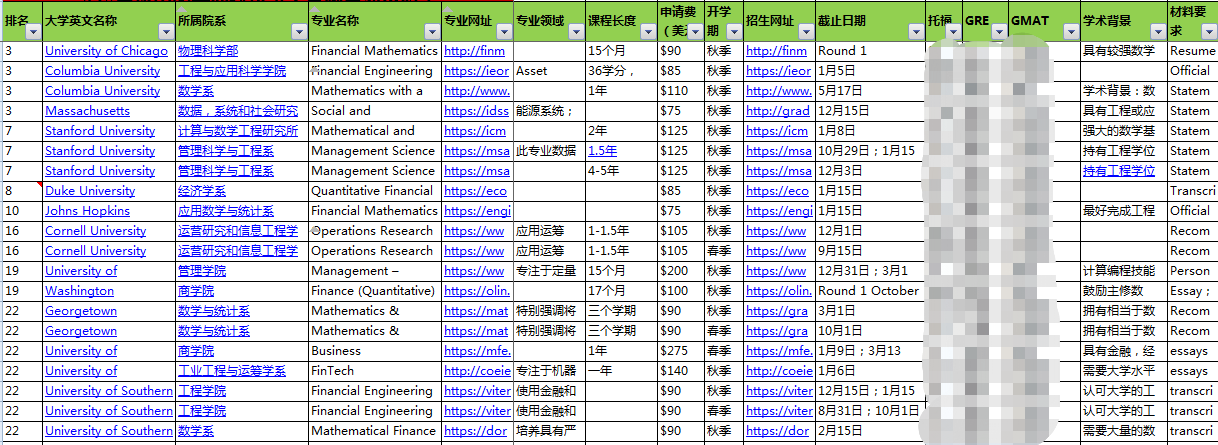Click the 工程与应用科学学院 department link
This screenshot has width=1218, height=445.
tap(232, 71)
